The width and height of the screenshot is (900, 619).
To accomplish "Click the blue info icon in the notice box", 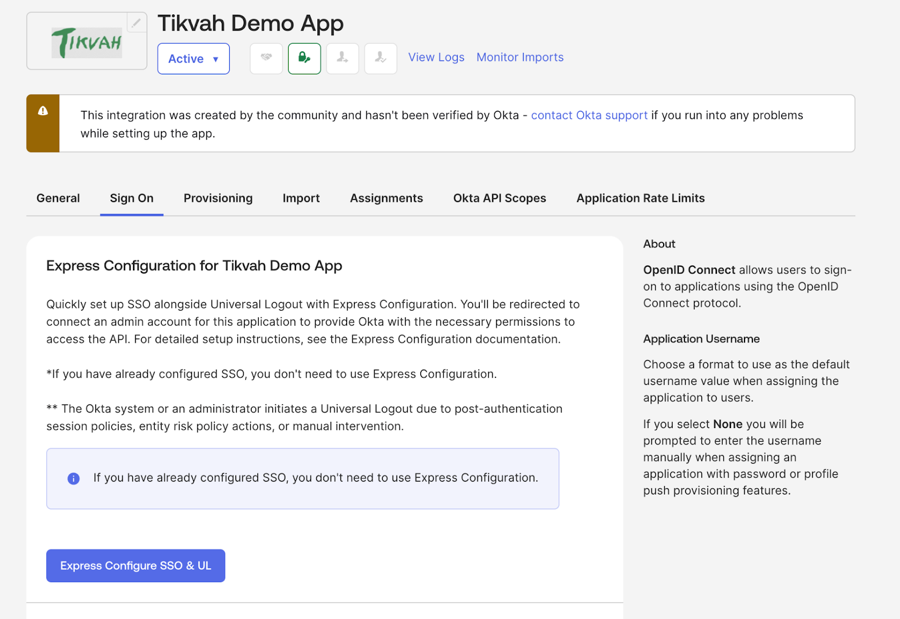I will (x=72, y=478).
